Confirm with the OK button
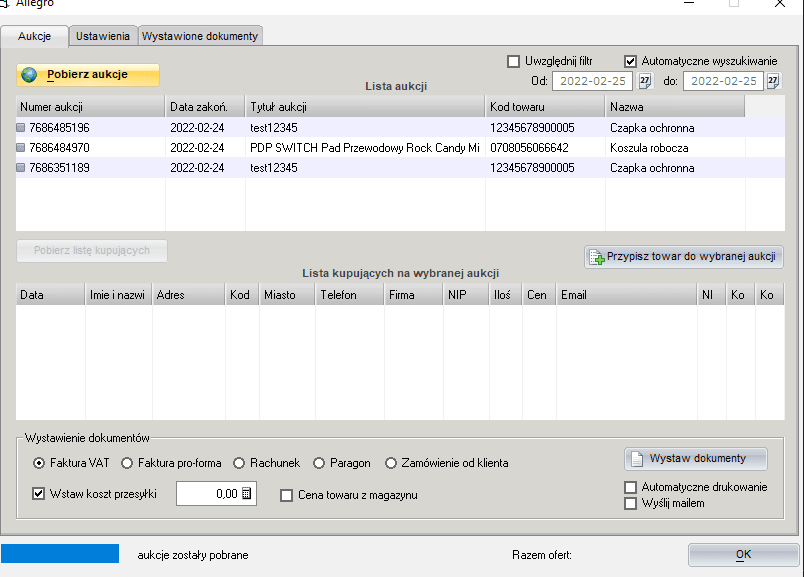The width and height of the screenshot is (804, 577). point(742,555)
